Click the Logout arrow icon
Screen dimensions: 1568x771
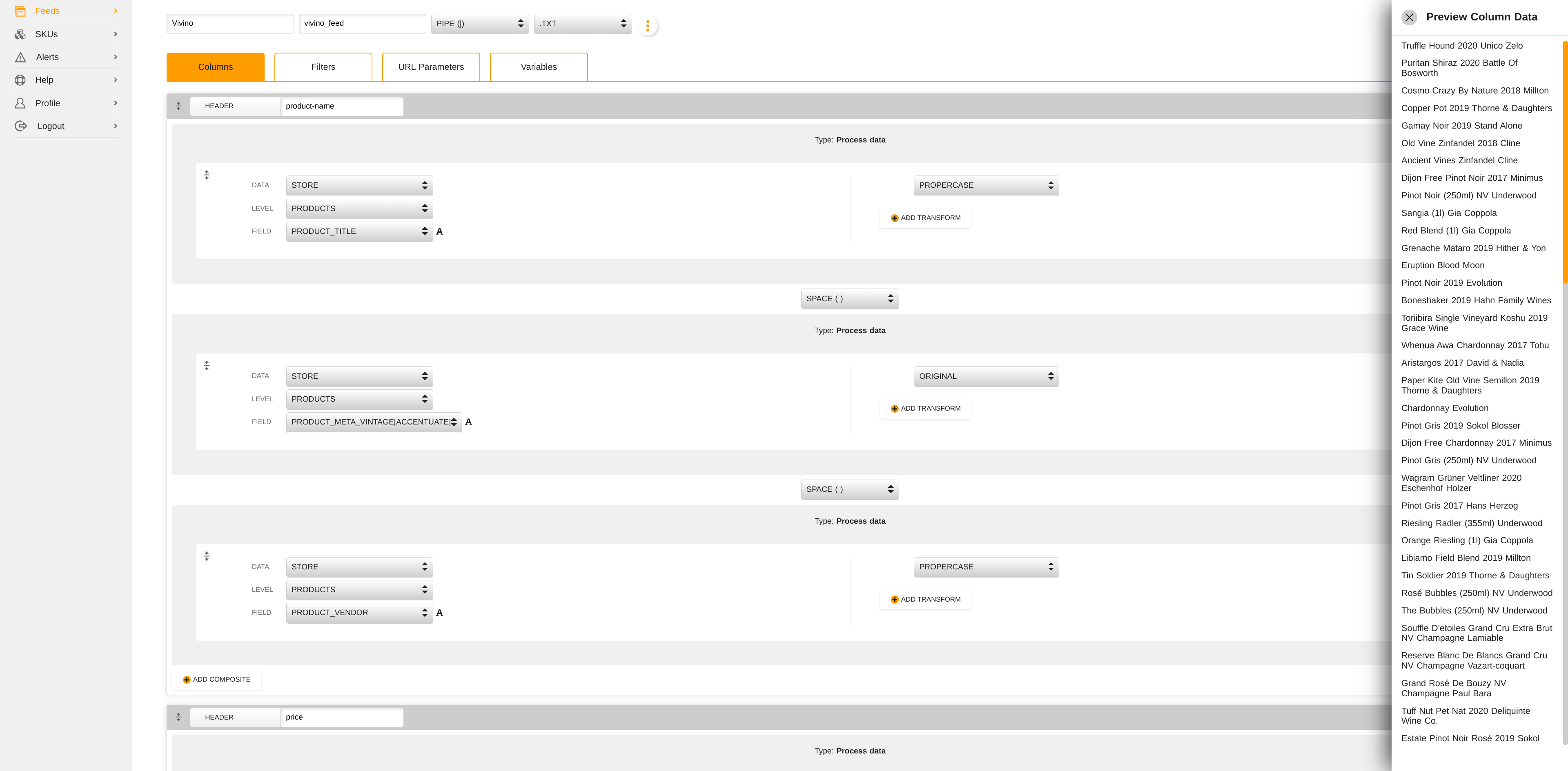(x=21, y=126)
